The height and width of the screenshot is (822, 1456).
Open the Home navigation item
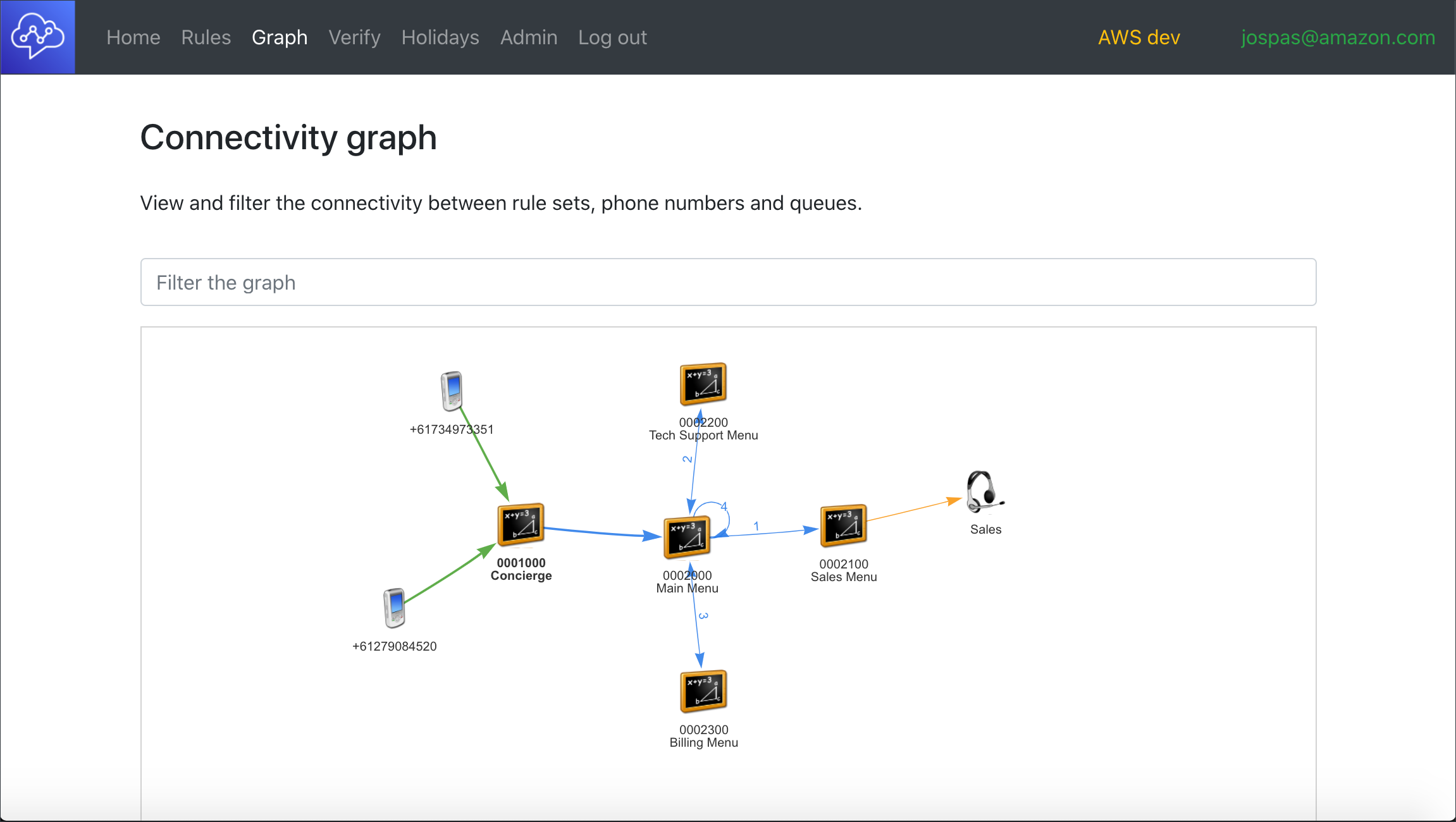pyautogui.click(x=133, y=37)
